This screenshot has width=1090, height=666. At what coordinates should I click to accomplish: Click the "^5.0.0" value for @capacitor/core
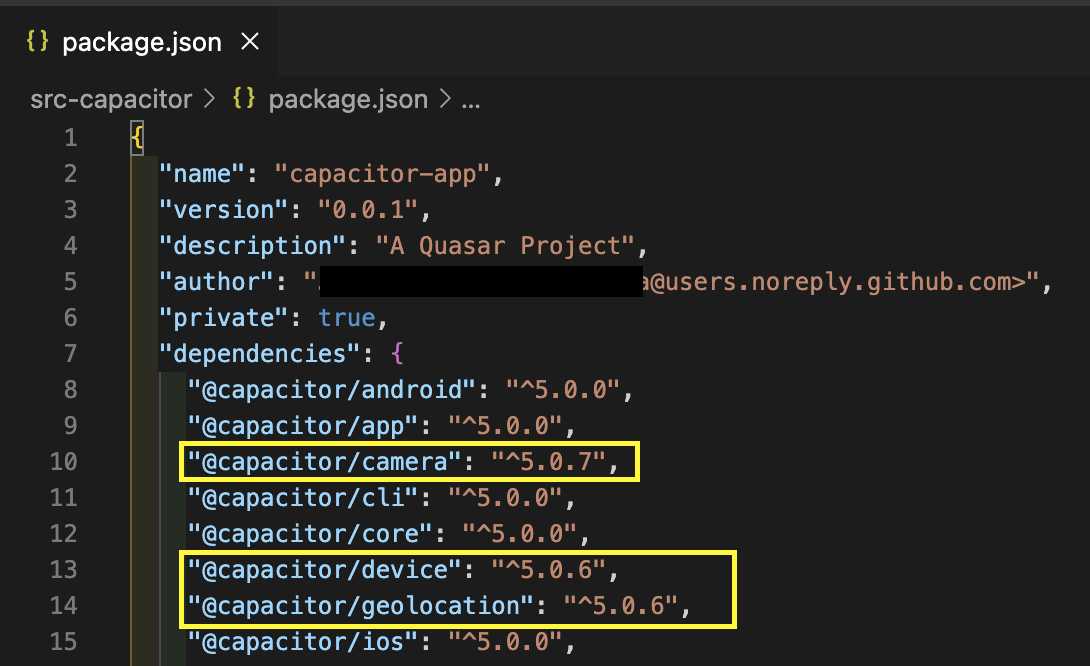[519, 534]
